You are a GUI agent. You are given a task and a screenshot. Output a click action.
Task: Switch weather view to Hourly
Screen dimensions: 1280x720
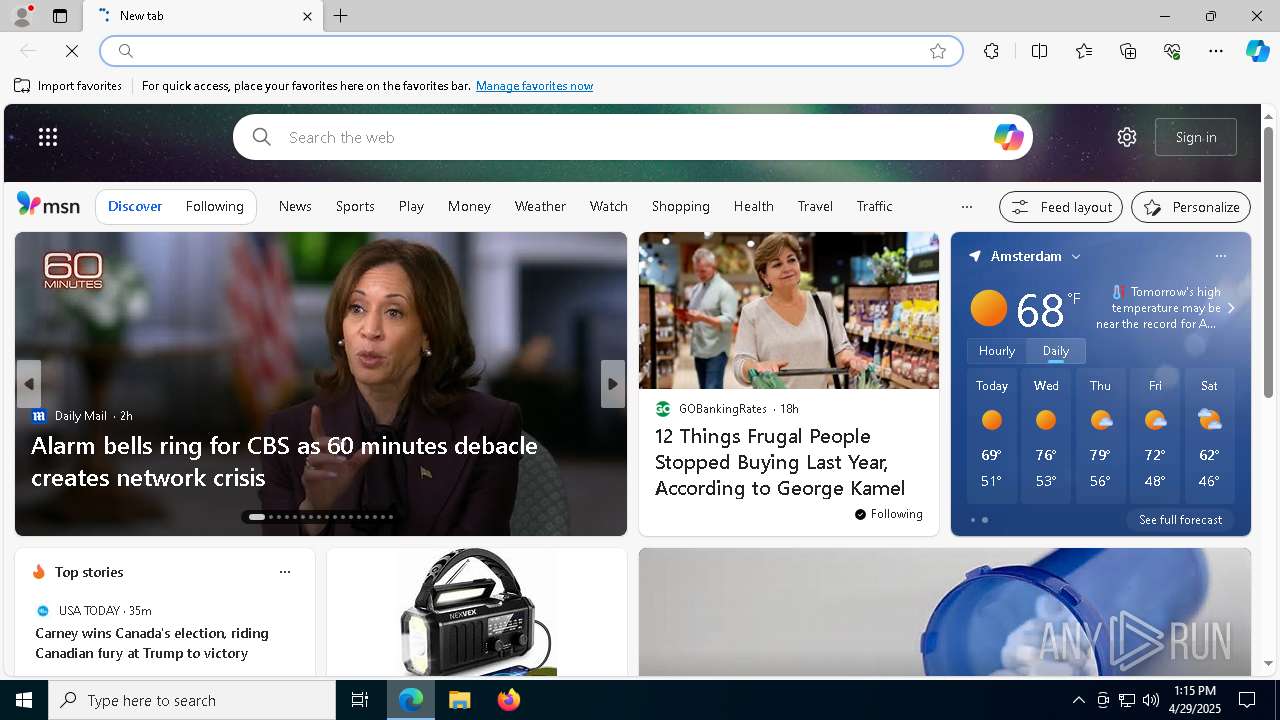(996, 351)
